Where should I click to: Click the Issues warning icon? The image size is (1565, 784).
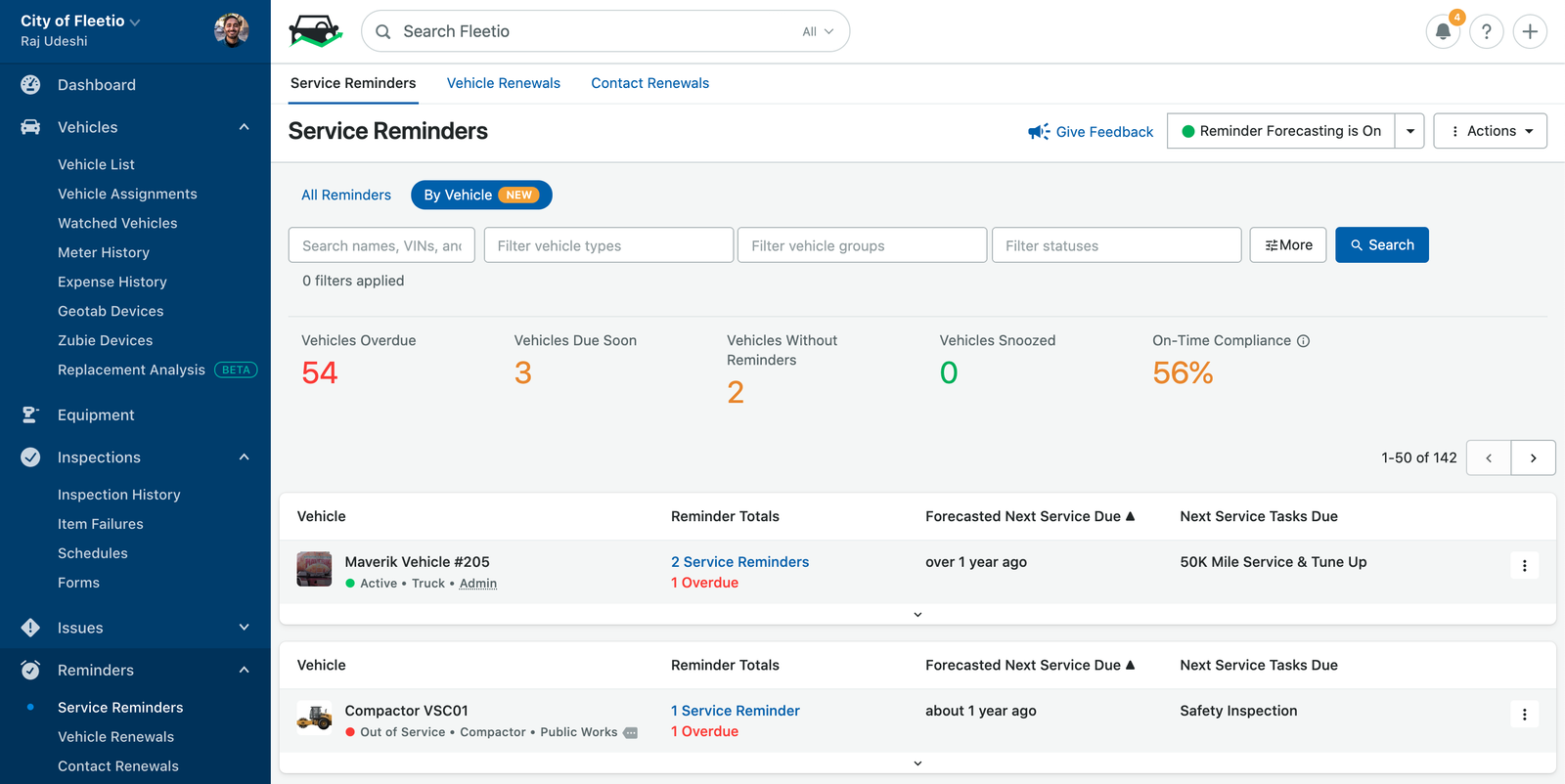30,628
